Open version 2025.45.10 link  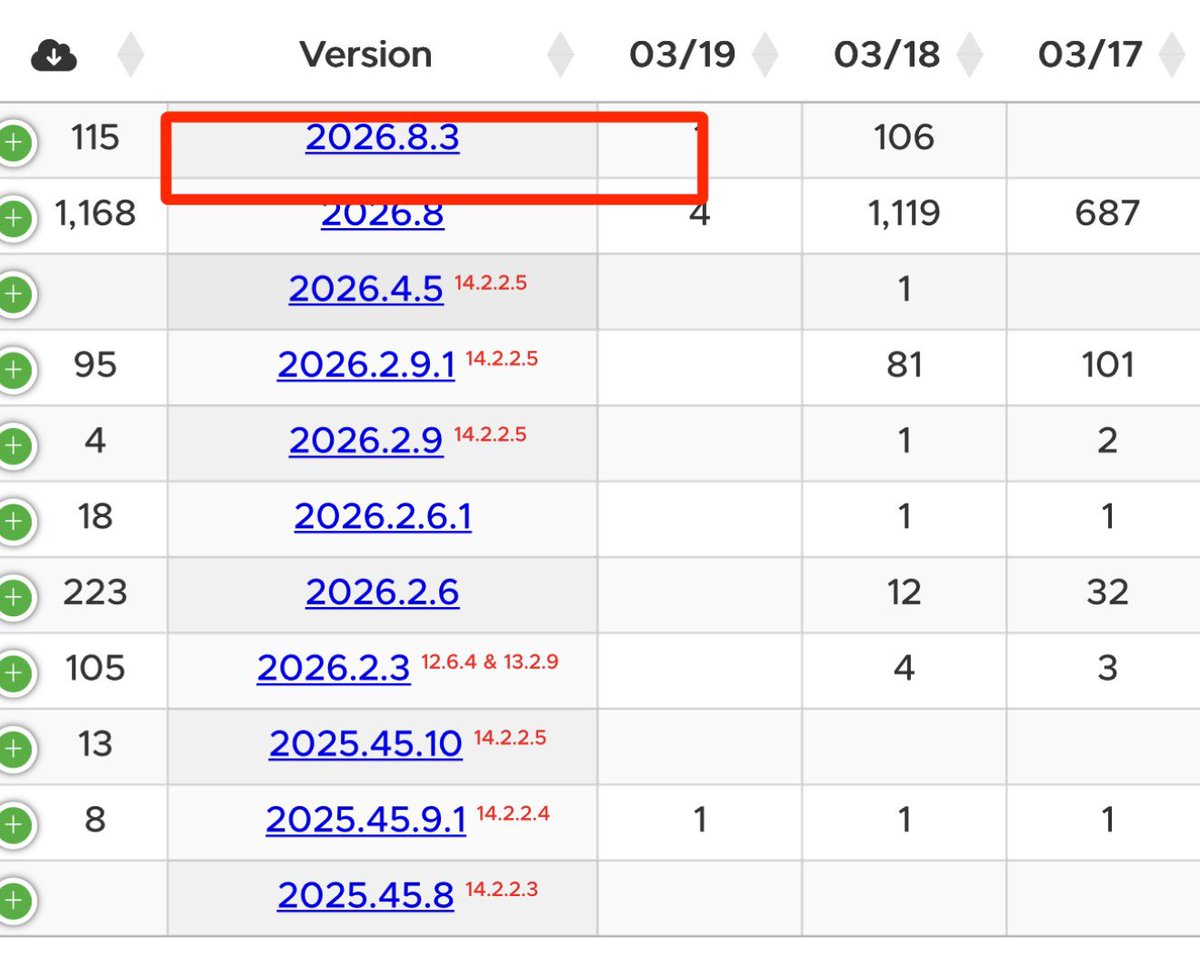click(366, 745)
